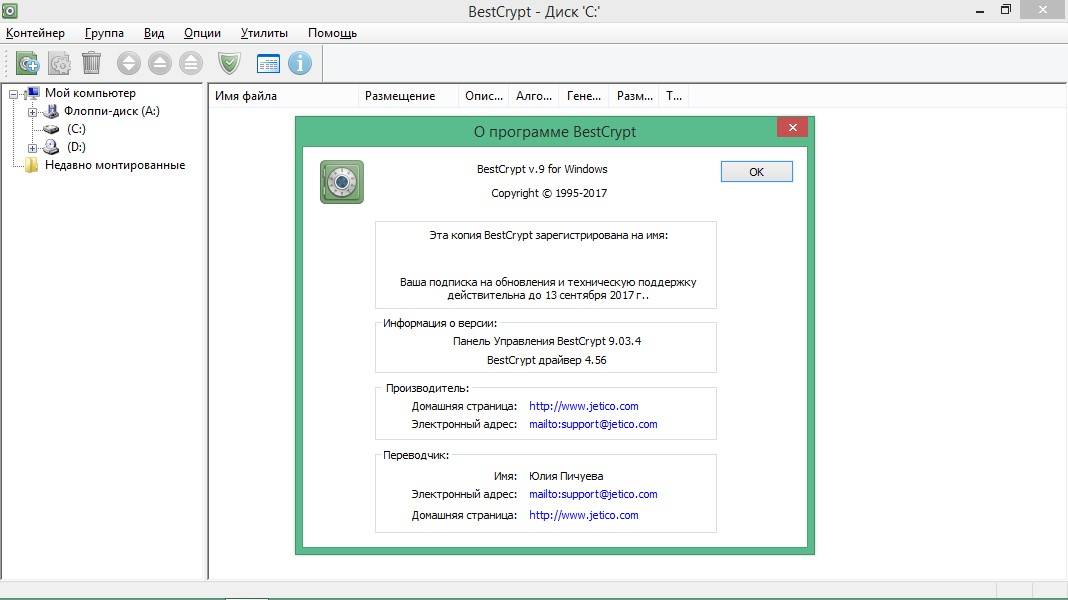The image size is (1068, 600).
Task: Open translator support@jetico.com email link
Action: point(593,494)
